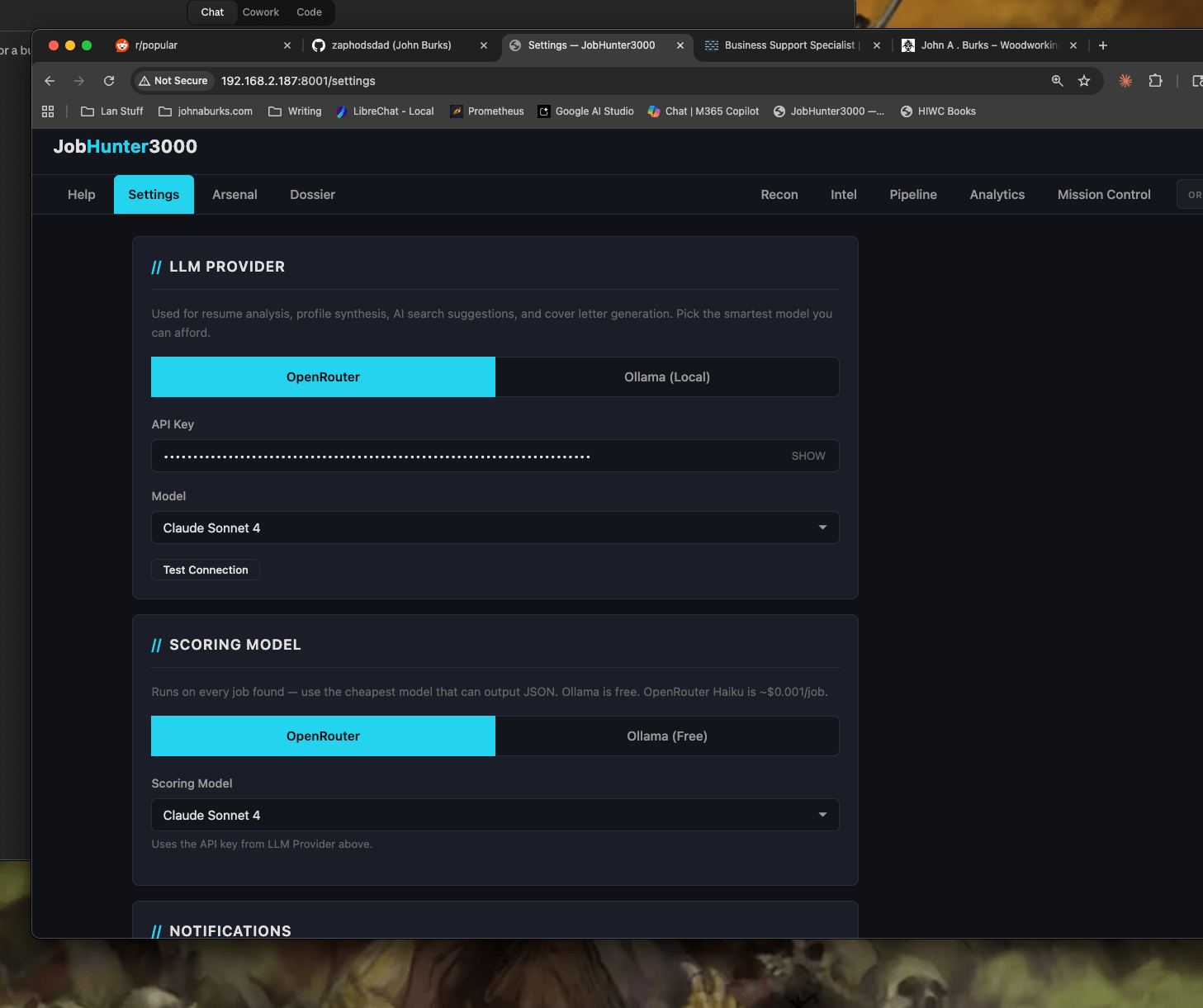Go to the Mission Control page
The image size is (1203, 1008).
pyautogui.click(x=1104, y=195)
